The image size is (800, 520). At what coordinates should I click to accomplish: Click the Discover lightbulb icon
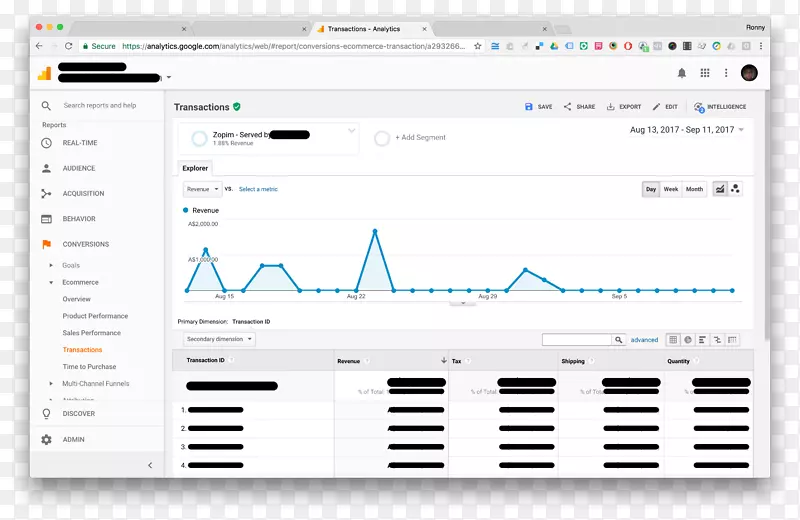(x=46, y=414)
